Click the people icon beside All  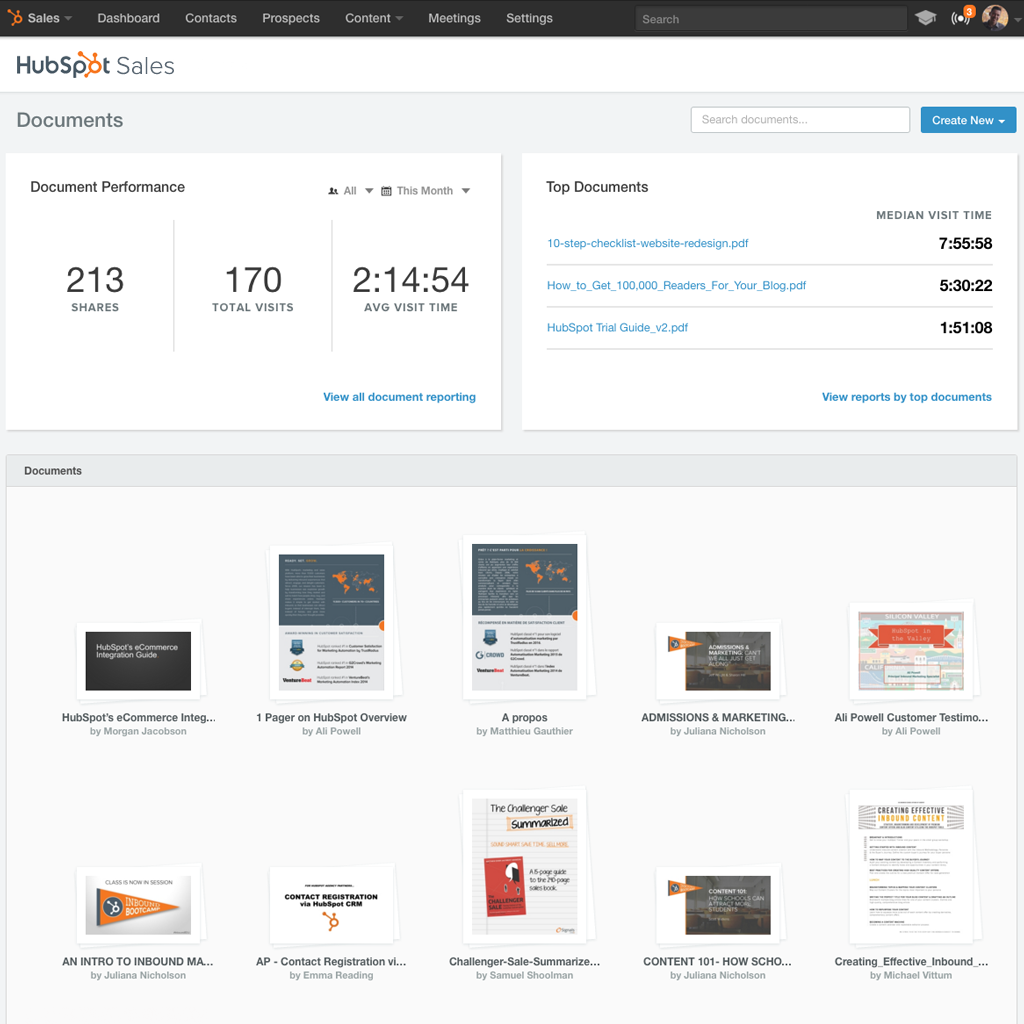(333, 191)
